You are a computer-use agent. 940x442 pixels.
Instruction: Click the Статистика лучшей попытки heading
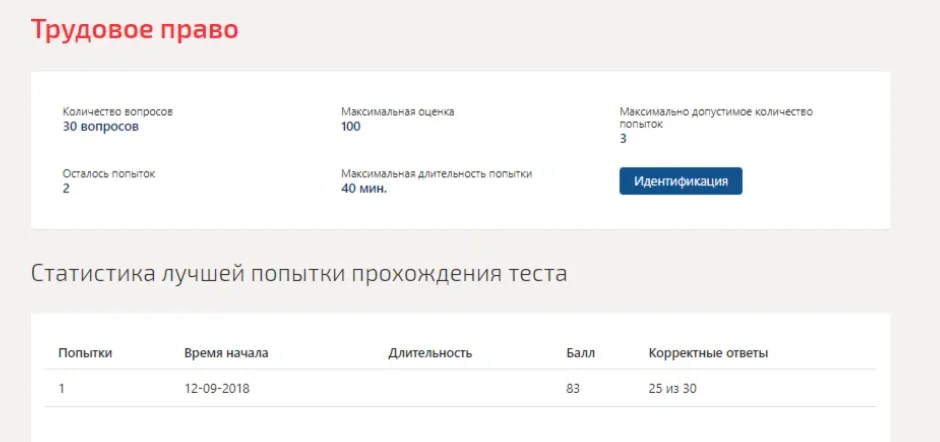tap(299, 273)
